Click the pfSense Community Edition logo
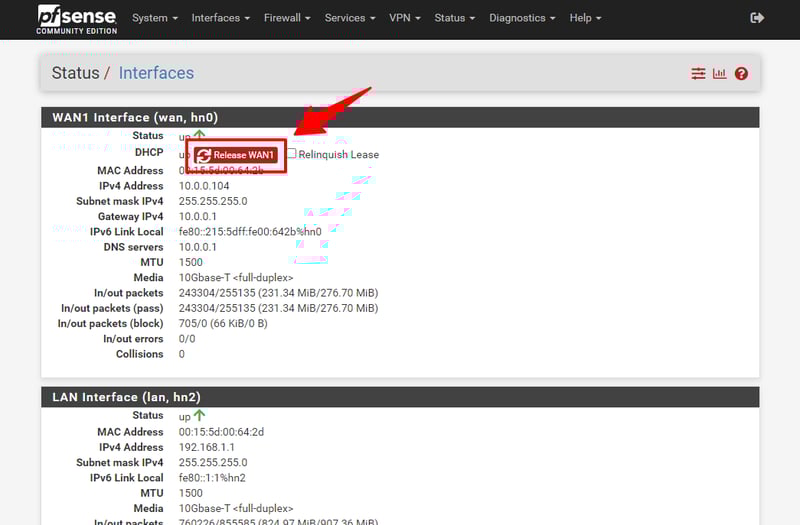The image size is (800, 525). click(x=76, y=19)
